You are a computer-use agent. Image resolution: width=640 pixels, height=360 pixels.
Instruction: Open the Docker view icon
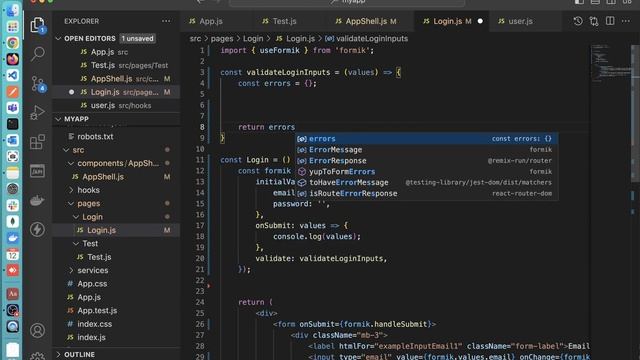click(37, 200)
